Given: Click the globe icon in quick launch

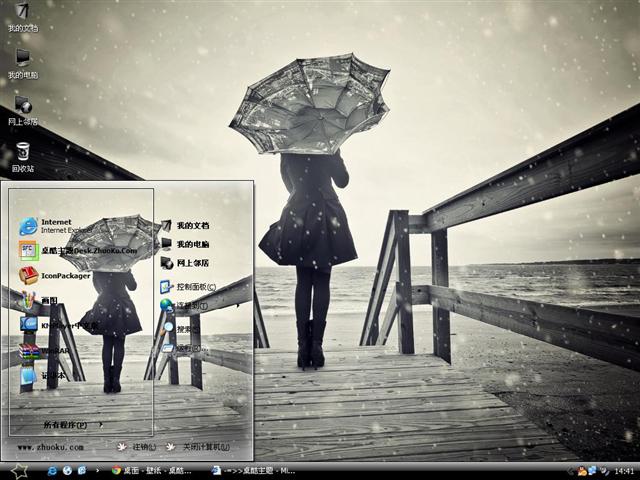Looking at the screenshot, I should click(x=67, y=471).
